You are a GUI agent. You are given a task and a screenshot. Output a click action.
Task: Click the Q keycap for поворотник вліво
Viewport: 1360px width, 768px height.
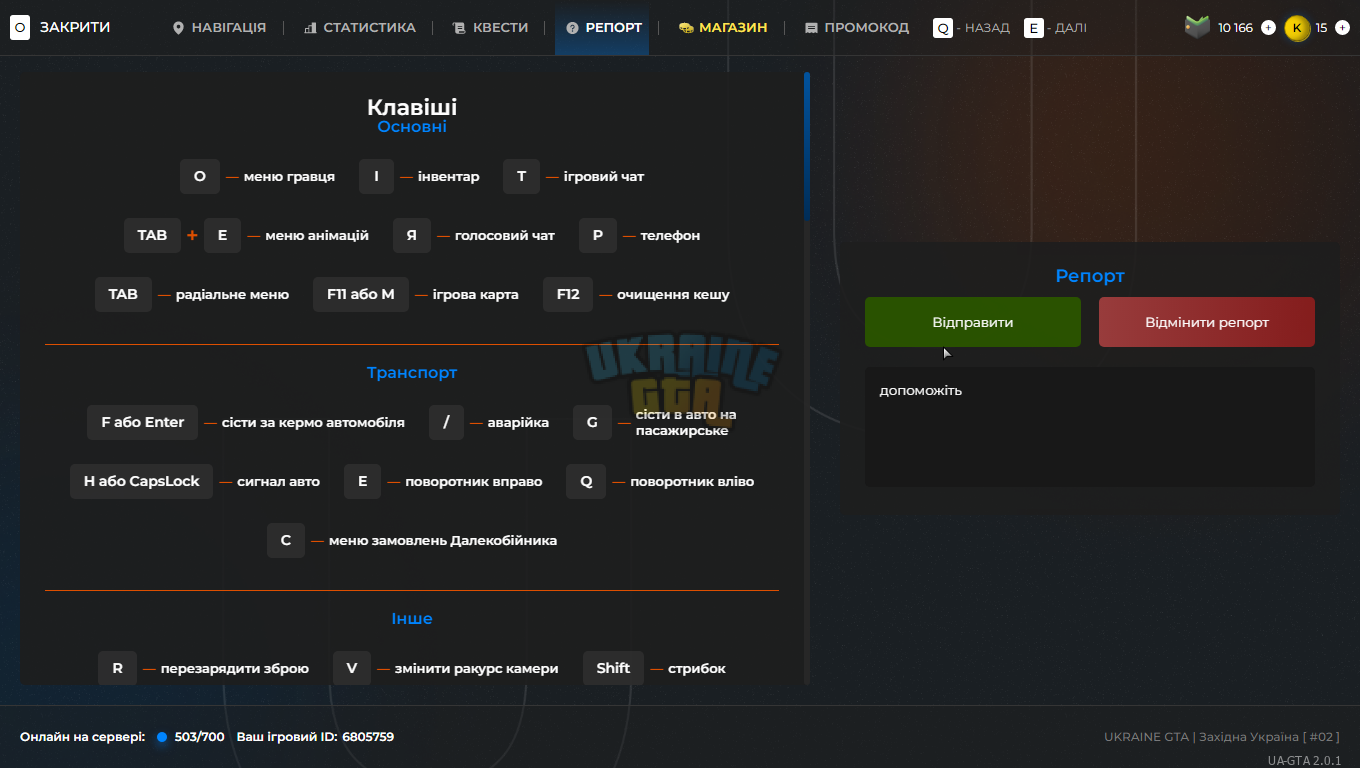coord(586,481)
